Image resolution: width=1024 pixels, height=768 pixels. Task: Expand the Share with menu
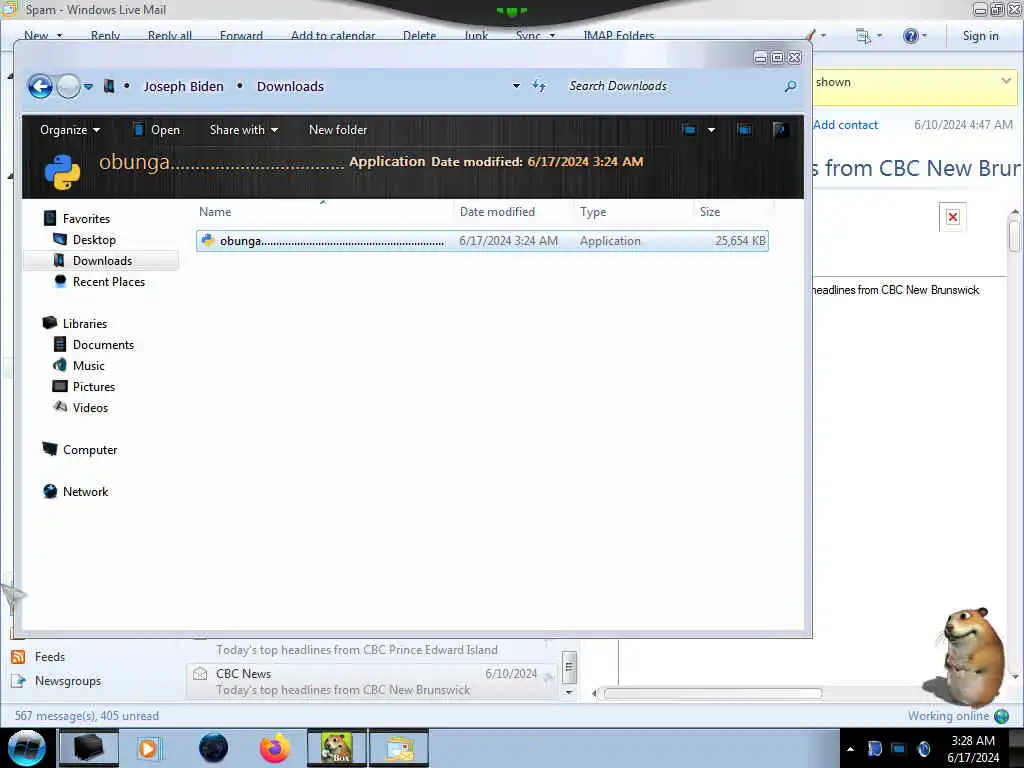click(x=244, y=130)
